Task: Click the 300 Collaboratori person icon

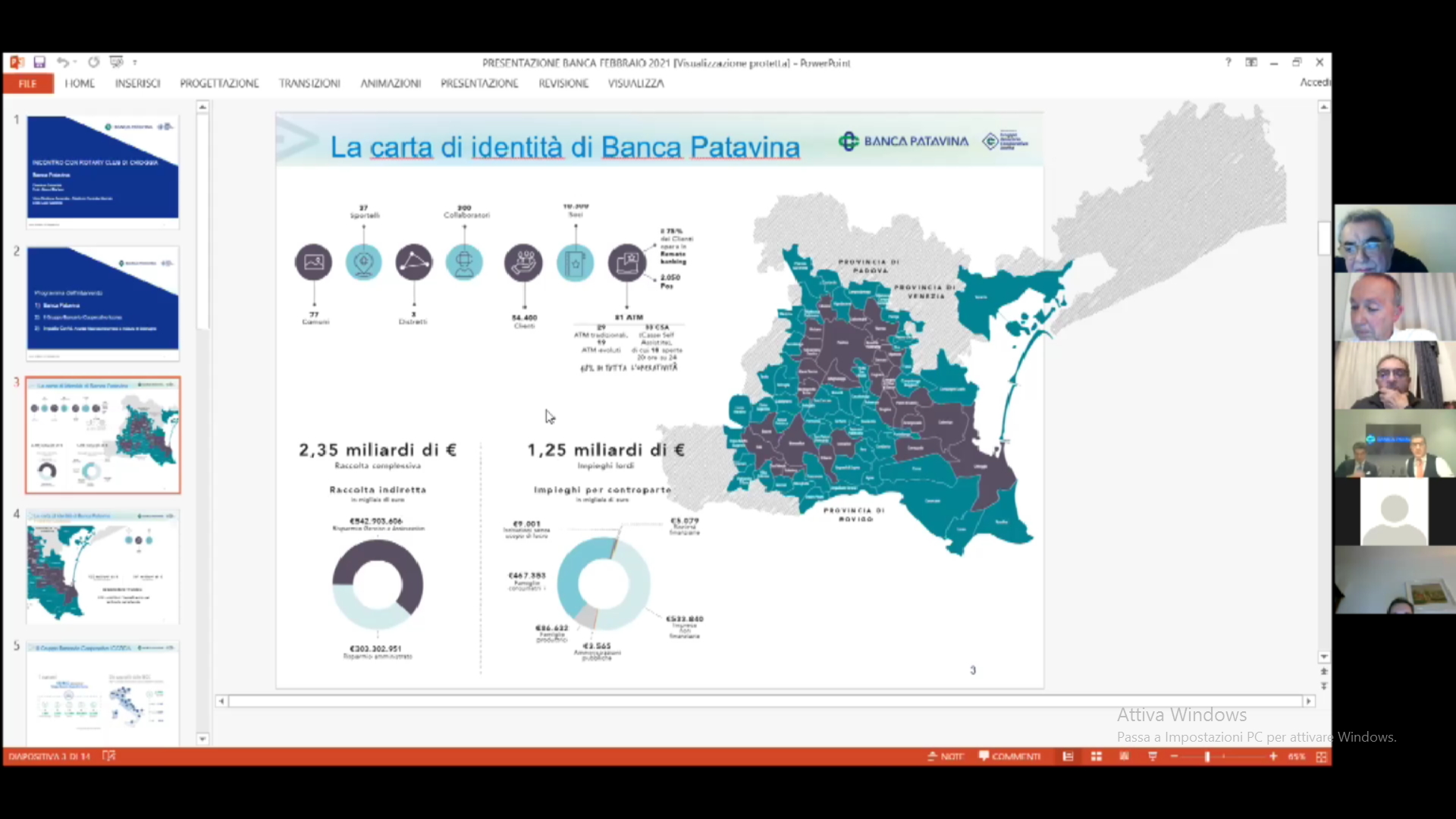Action: coord(464,262)
